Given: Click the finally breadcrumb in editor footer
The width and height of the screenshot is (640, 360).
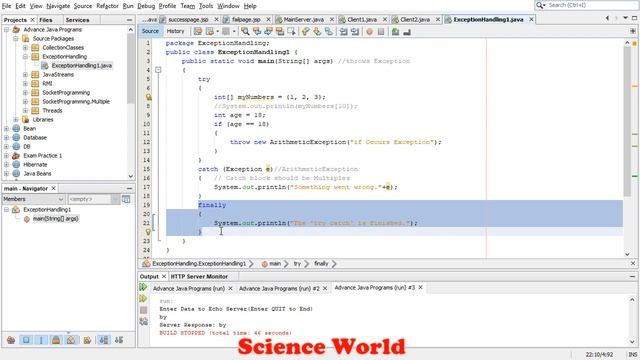Looking at the screenshot, I should (321, 264).
